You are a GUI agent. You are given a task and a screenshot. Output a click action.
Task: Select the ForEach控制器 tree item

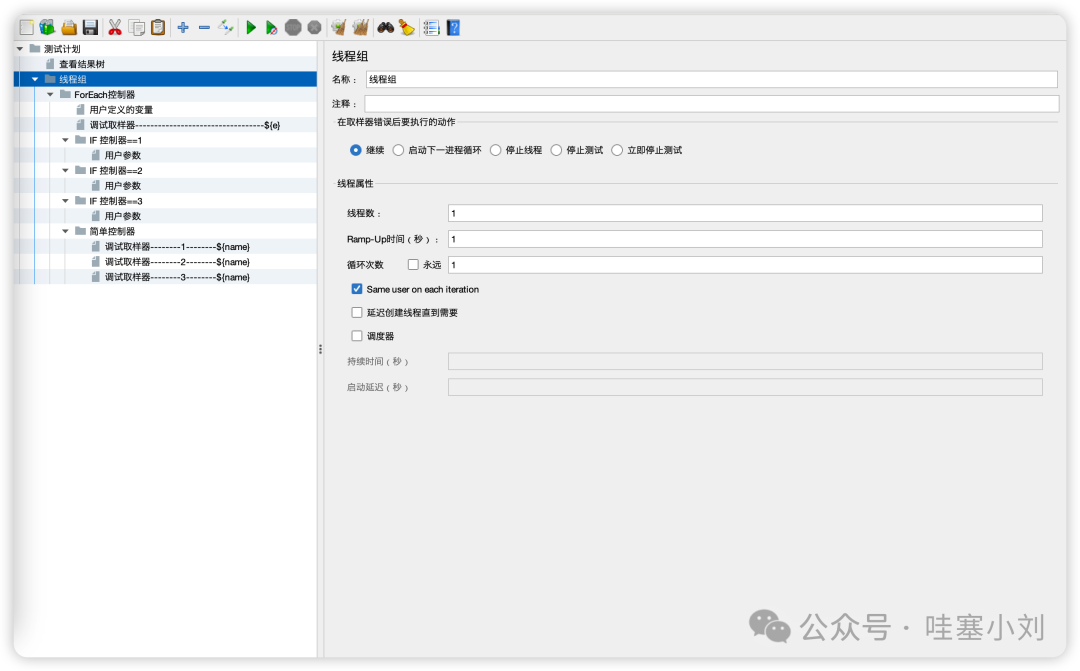tap(105, 94)
